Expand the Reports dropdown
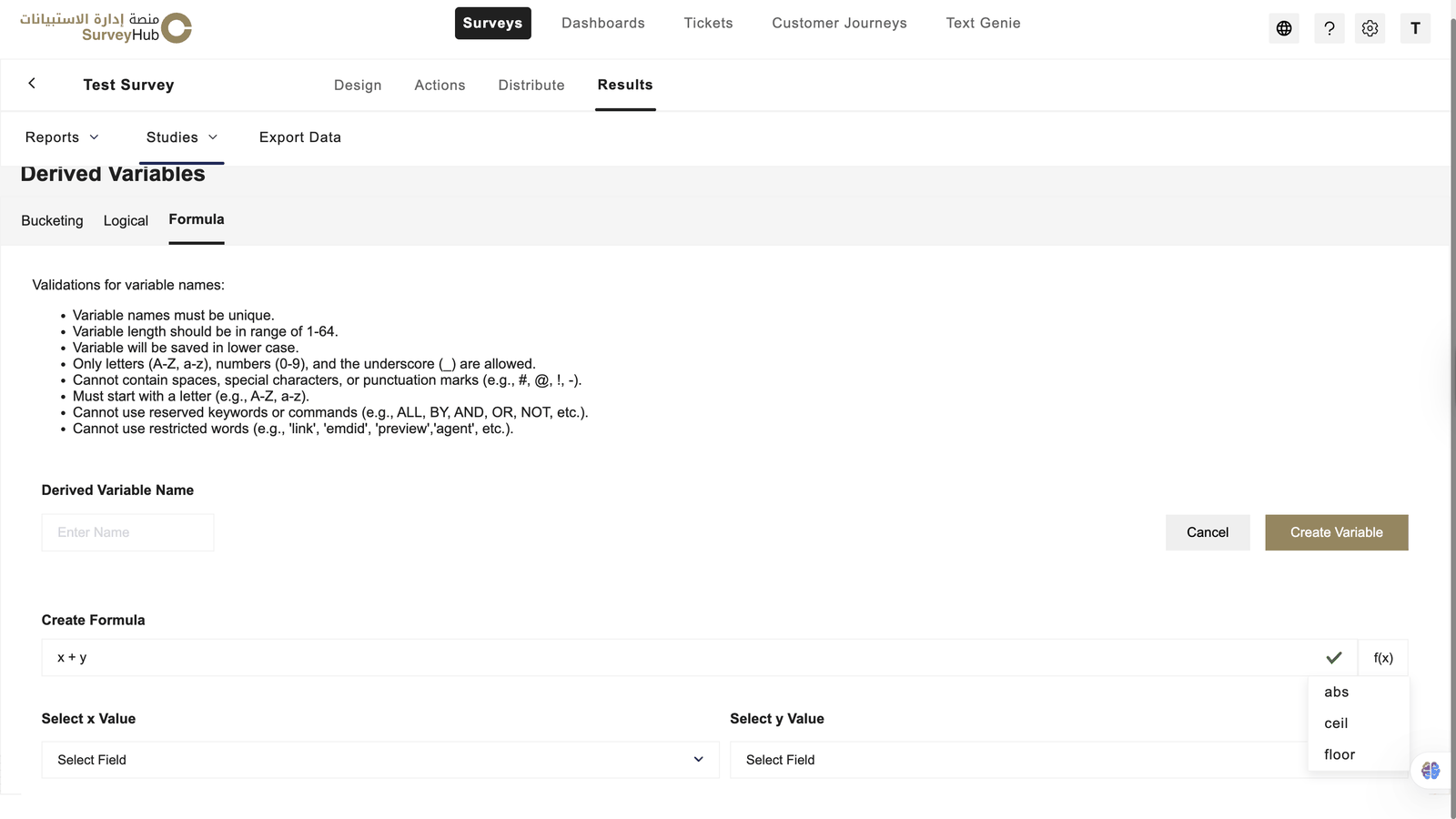 click(62, 137)
